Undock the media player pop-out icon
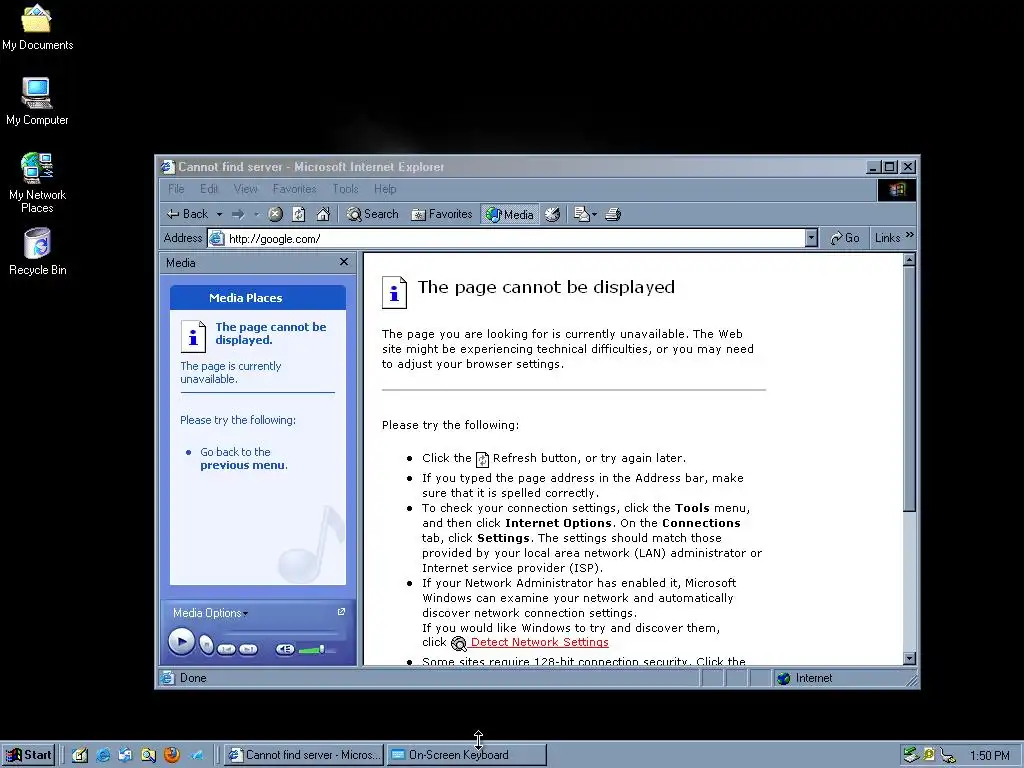 pyautogui.click(x=341, y=612)
